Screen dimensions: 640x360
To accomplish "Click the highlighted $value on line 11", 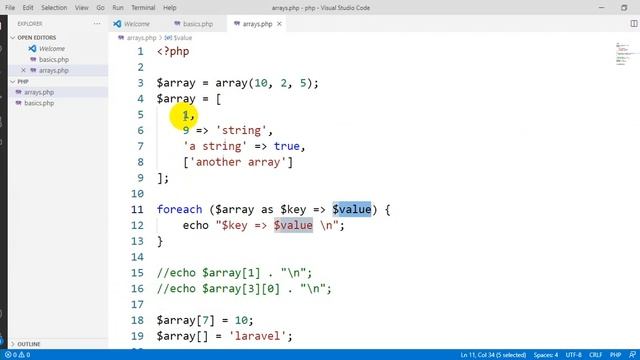I will click(351, 209).
